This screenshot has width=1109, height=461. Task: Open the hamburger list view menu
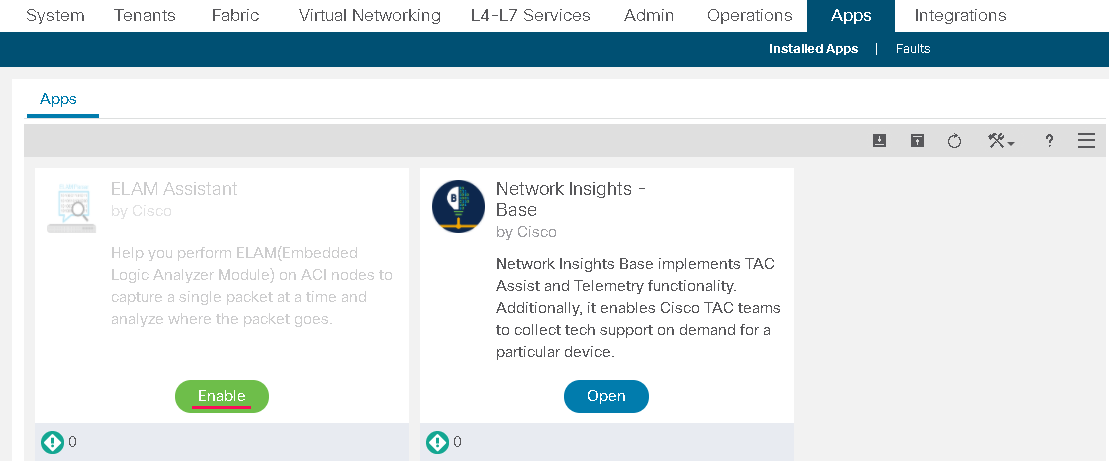coord(1086,141)
